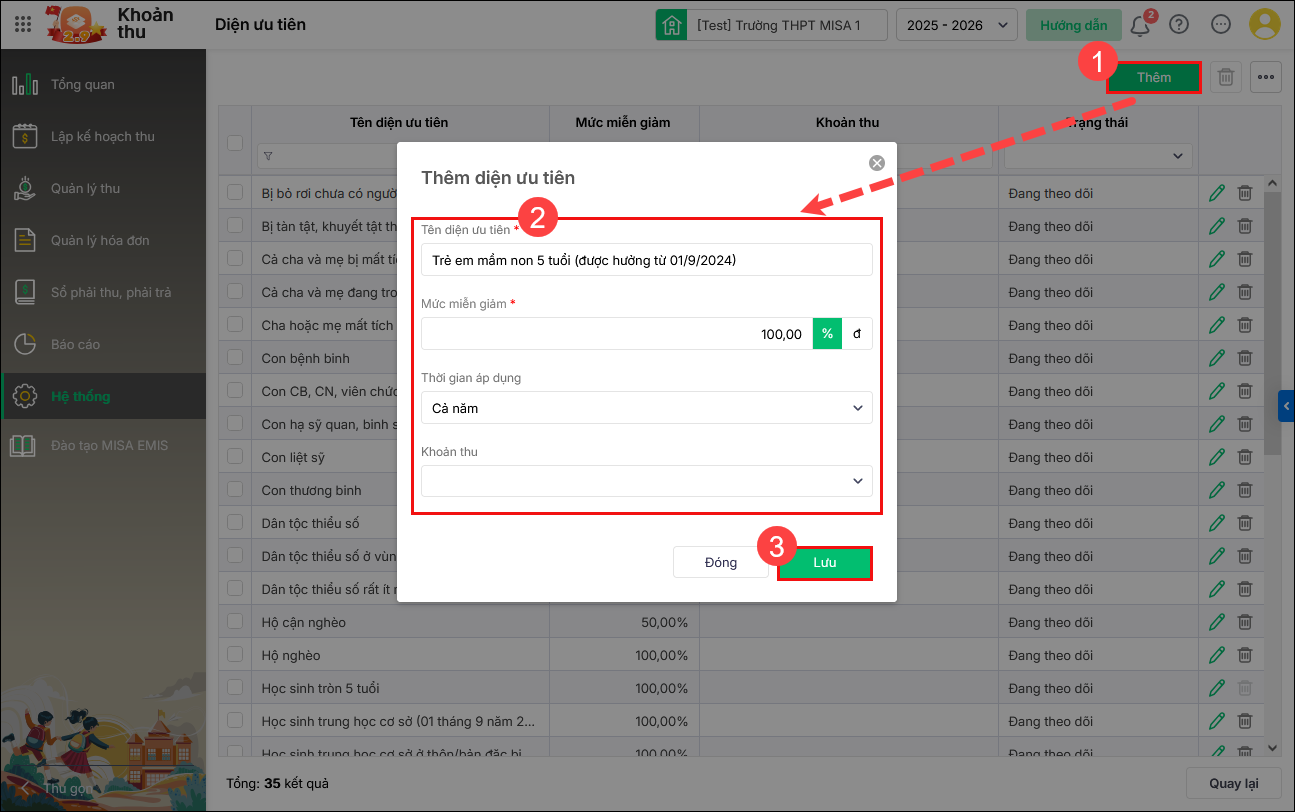Screen dimensions: 1295x812
Task: Open the user avatar profile
Action: coord(1266,24)
